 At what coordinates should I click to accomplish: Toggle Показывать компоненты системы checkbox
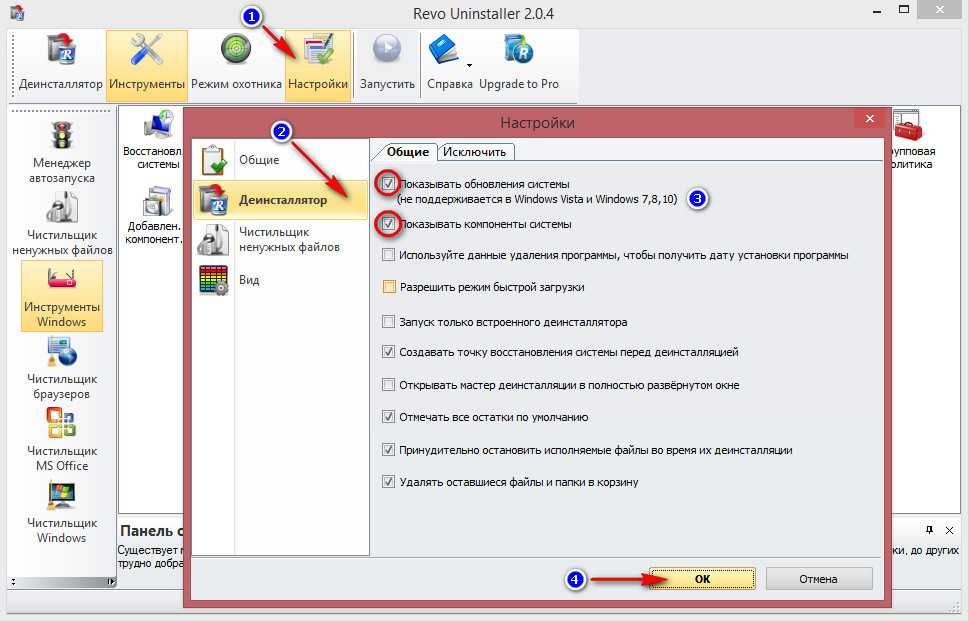pyautogui.click(x=388, y=225)
